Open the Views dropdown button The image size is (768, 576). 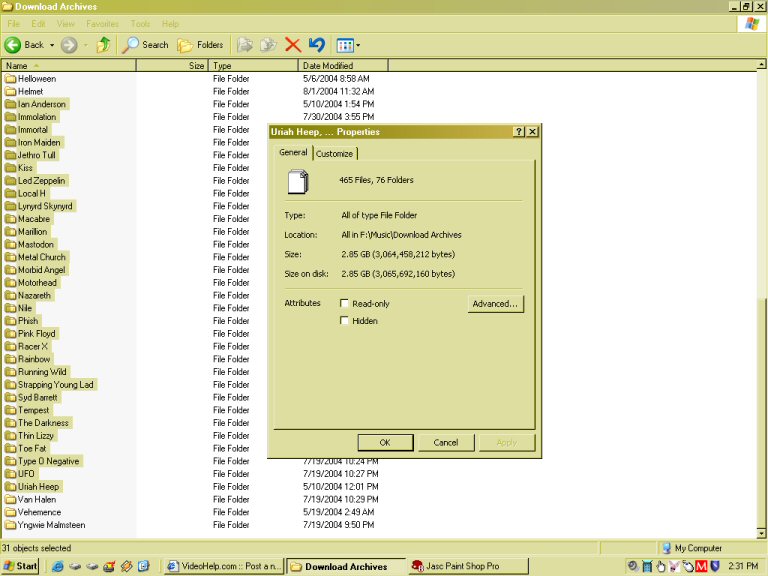pyautogui.click(x=348, y=46)
